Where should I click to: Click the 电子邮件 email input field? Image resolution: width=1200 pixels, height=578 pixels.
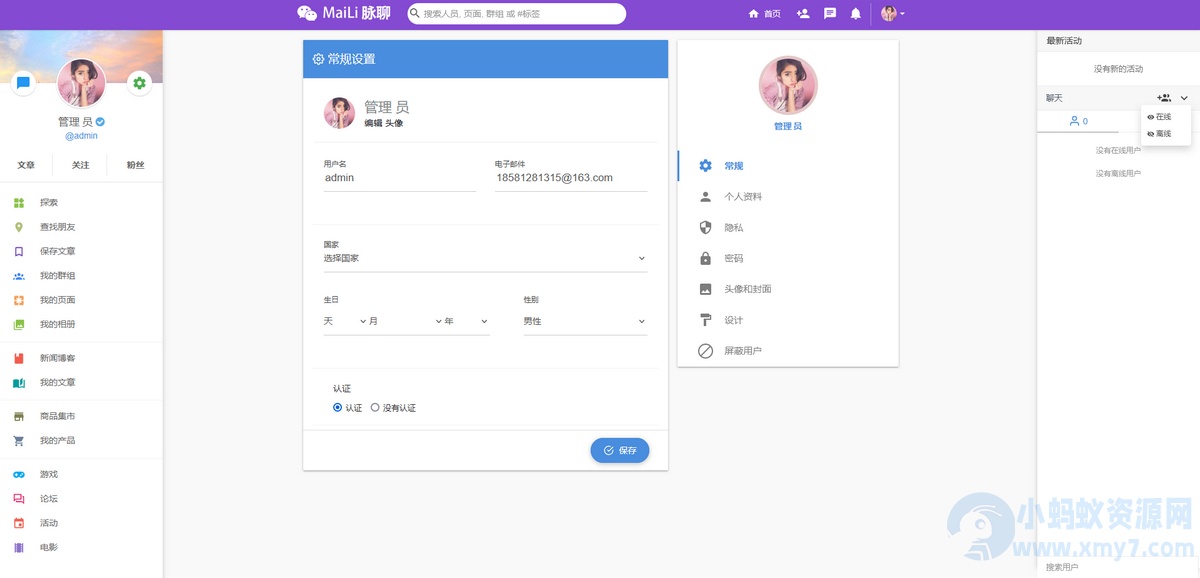[x=571, y=178]
